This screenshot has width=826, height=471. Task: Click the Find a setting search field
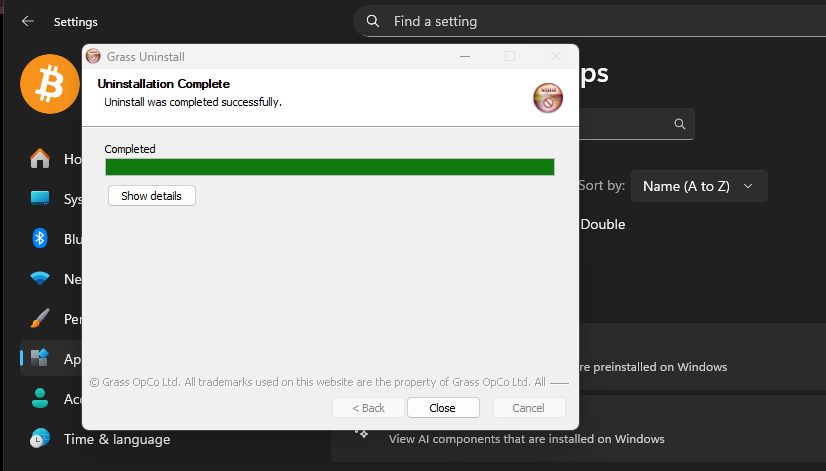[589, 22]
